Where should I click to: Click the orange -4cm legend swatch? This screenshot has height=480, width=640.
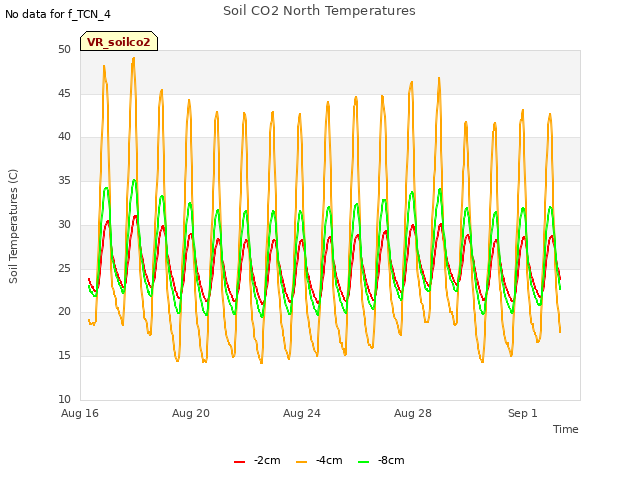pos(302,462)
